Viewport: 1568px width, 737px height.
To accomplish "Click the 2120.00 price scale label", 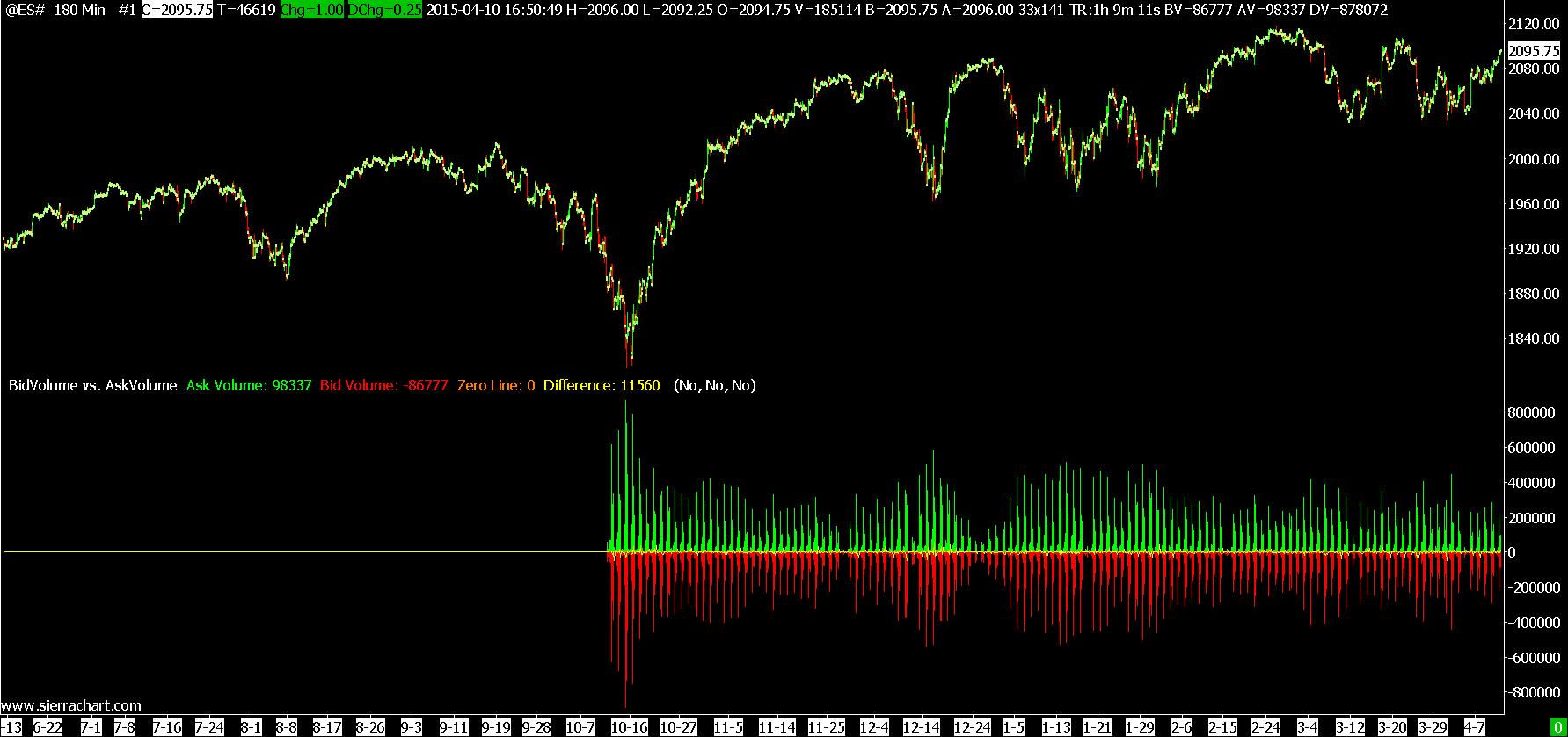I will click(1534, 24).
